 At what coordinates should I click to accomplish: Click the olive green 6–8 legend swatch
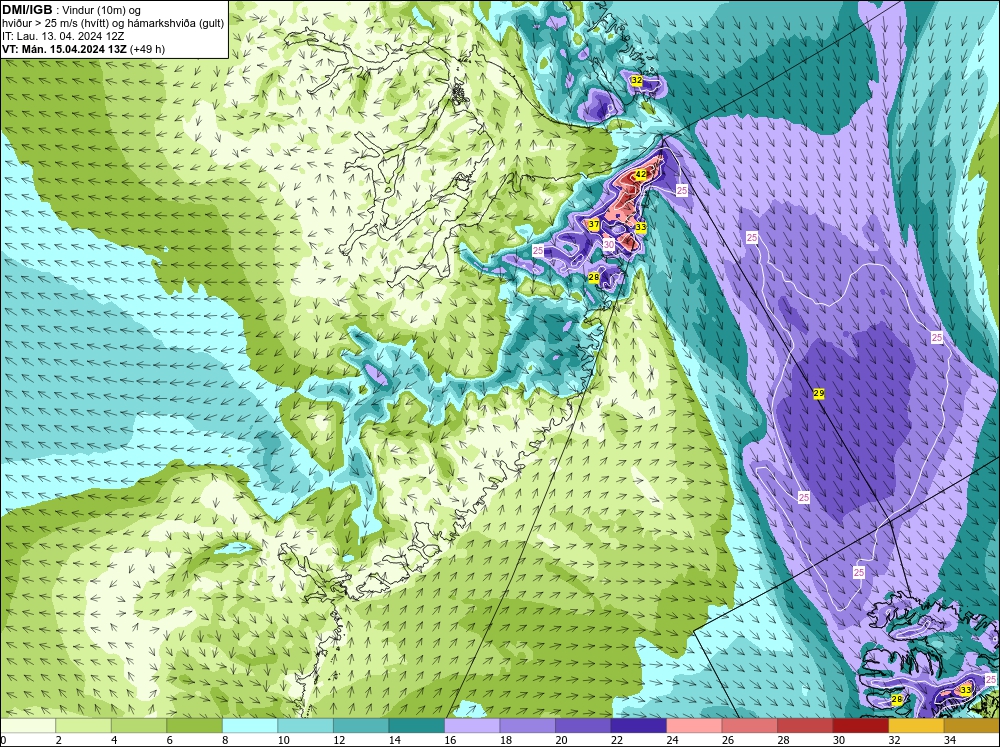195,725
